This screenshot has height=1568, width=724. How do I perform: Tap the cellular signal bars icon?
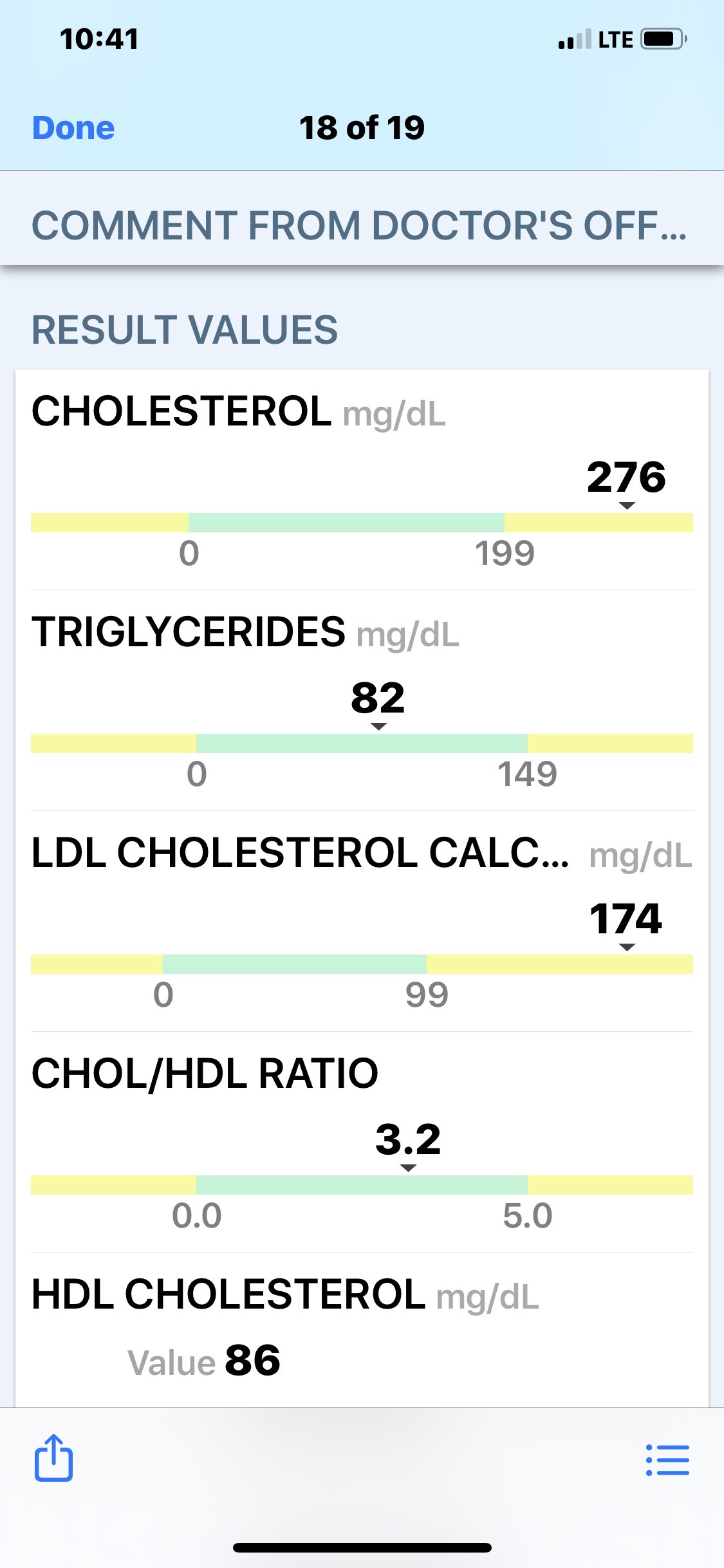(x=574, y=40)
